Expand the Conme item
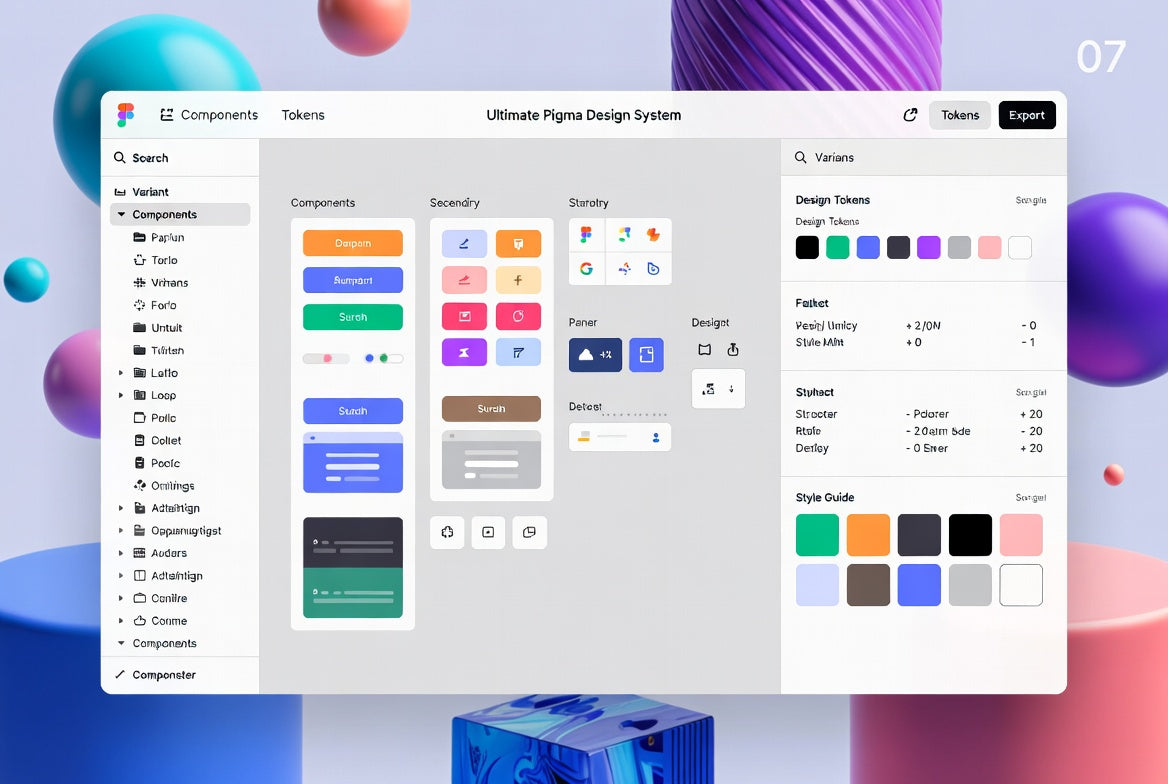 (x=121, y=621)
